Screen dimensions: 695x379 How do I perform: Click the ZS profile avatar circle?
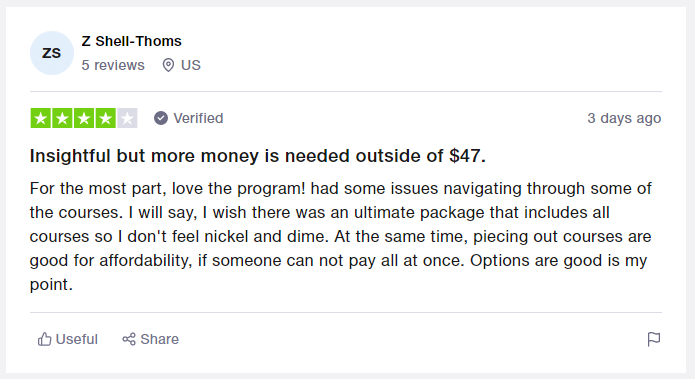click(x=52, y=53)
